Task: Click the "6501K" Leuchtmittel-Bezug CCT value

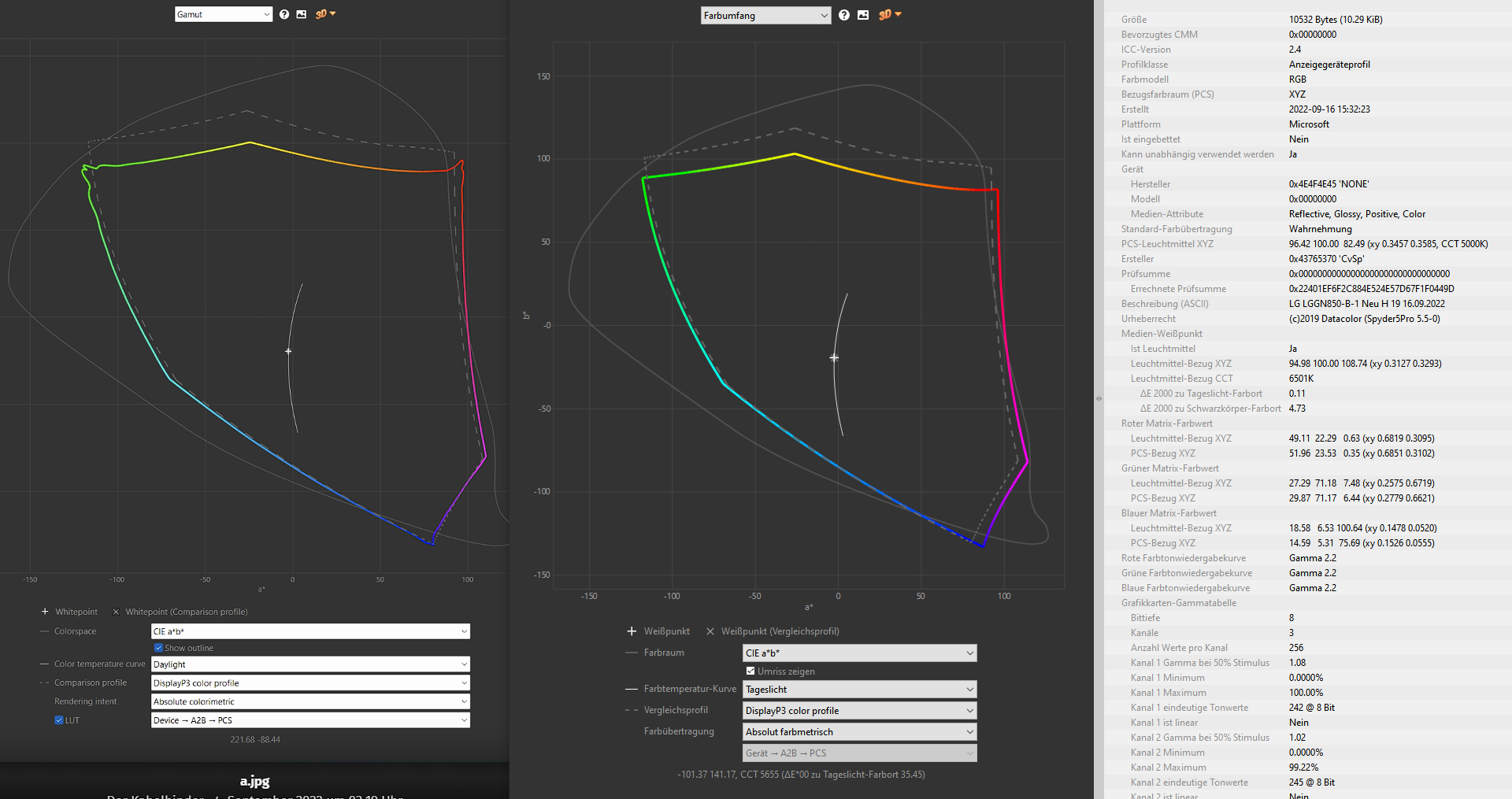Action: 1302,379
